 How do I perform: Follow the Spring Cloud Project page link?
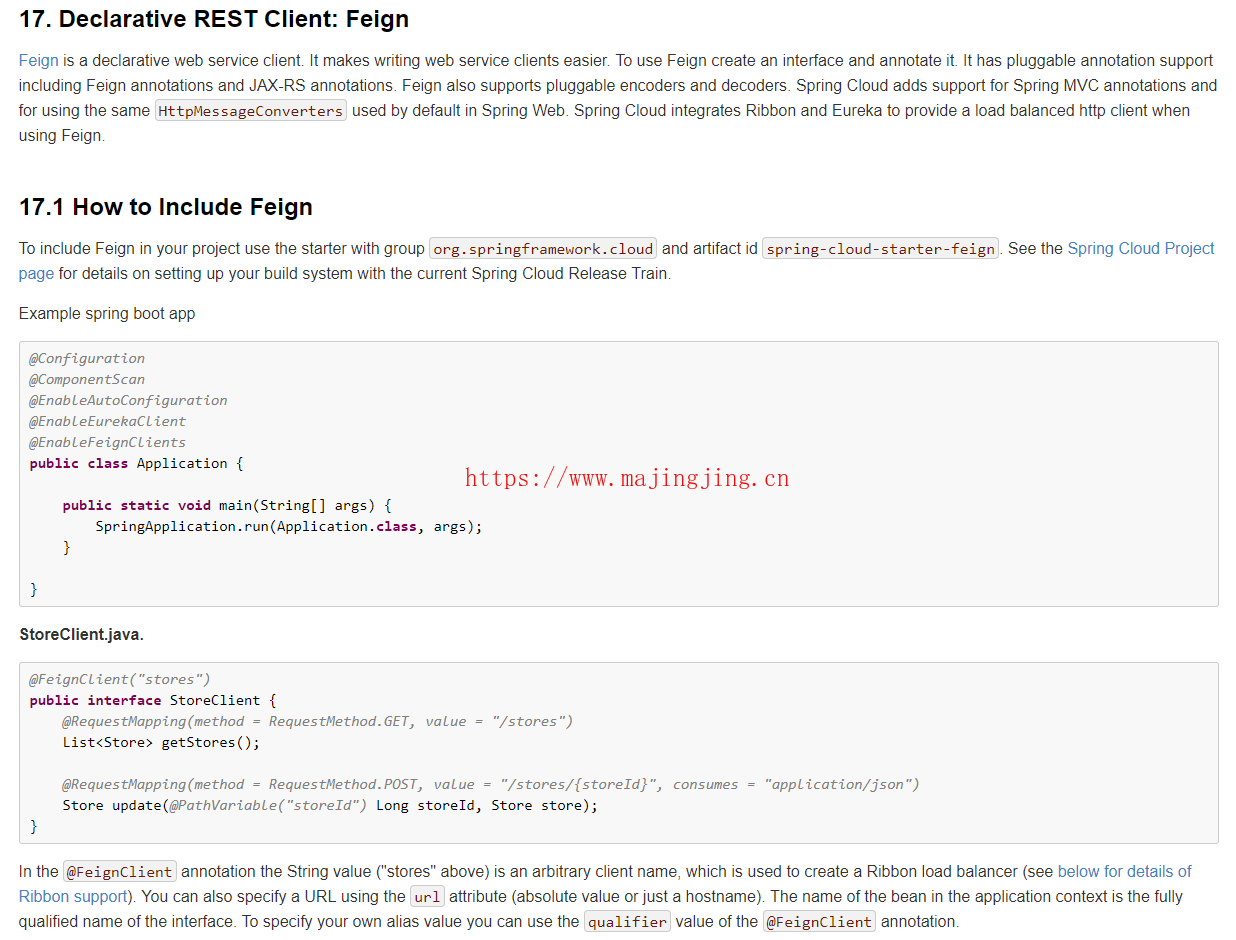pos(1140,249)
